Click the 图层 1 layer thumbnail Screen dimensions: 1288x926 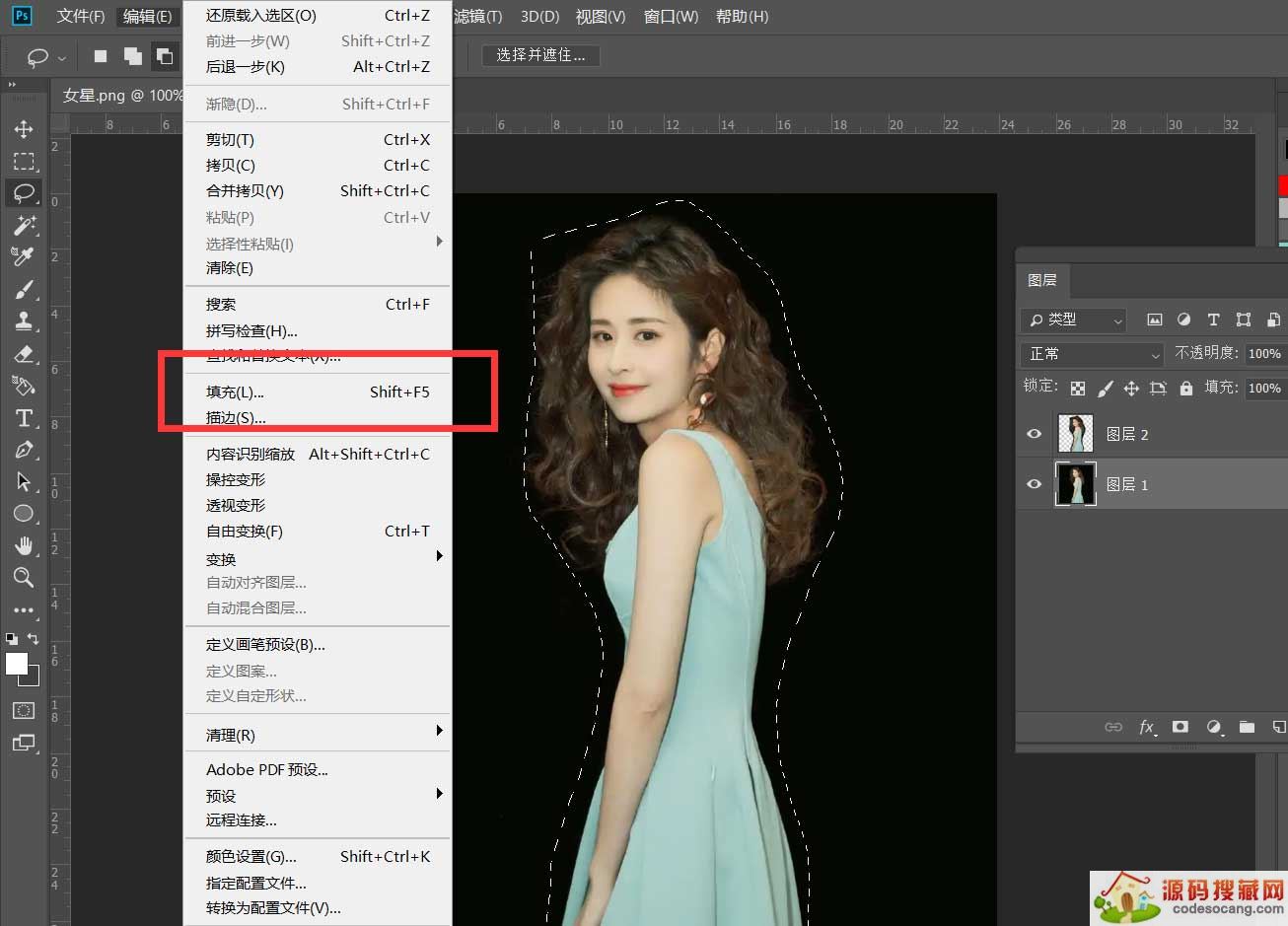point(1076,484)
